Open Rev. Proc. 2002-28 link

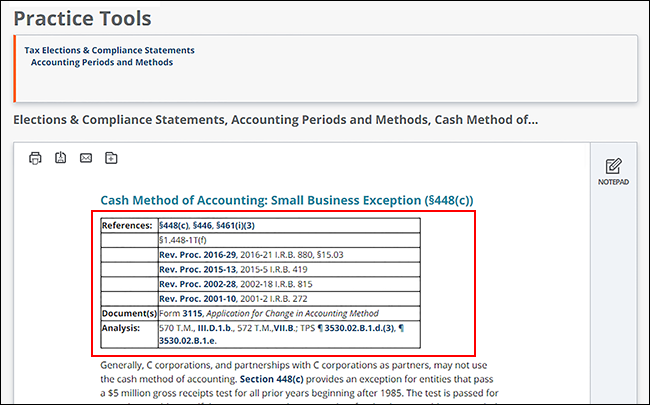[195, 284]
